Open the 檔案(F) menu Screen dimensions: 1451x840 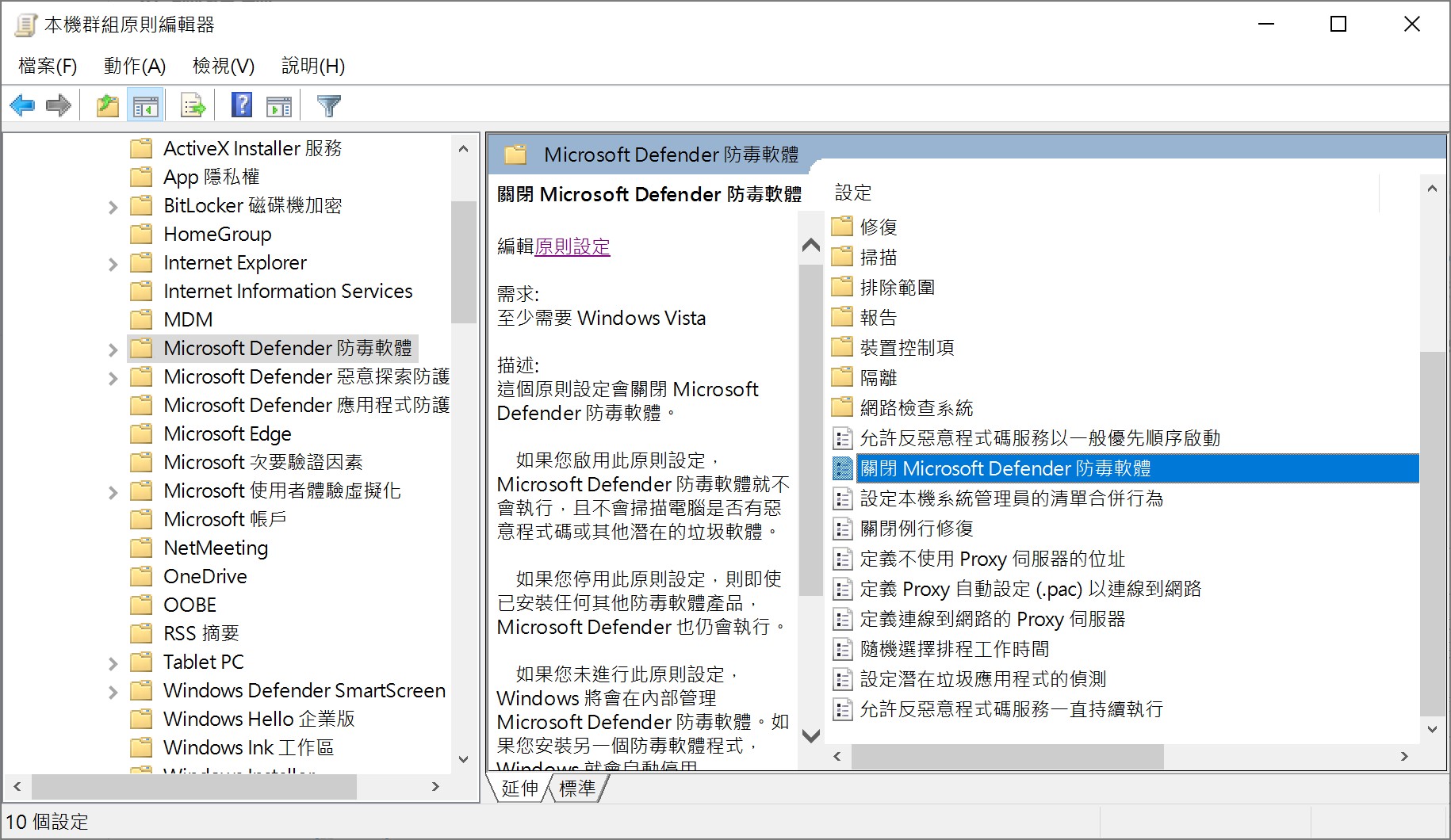48,66
